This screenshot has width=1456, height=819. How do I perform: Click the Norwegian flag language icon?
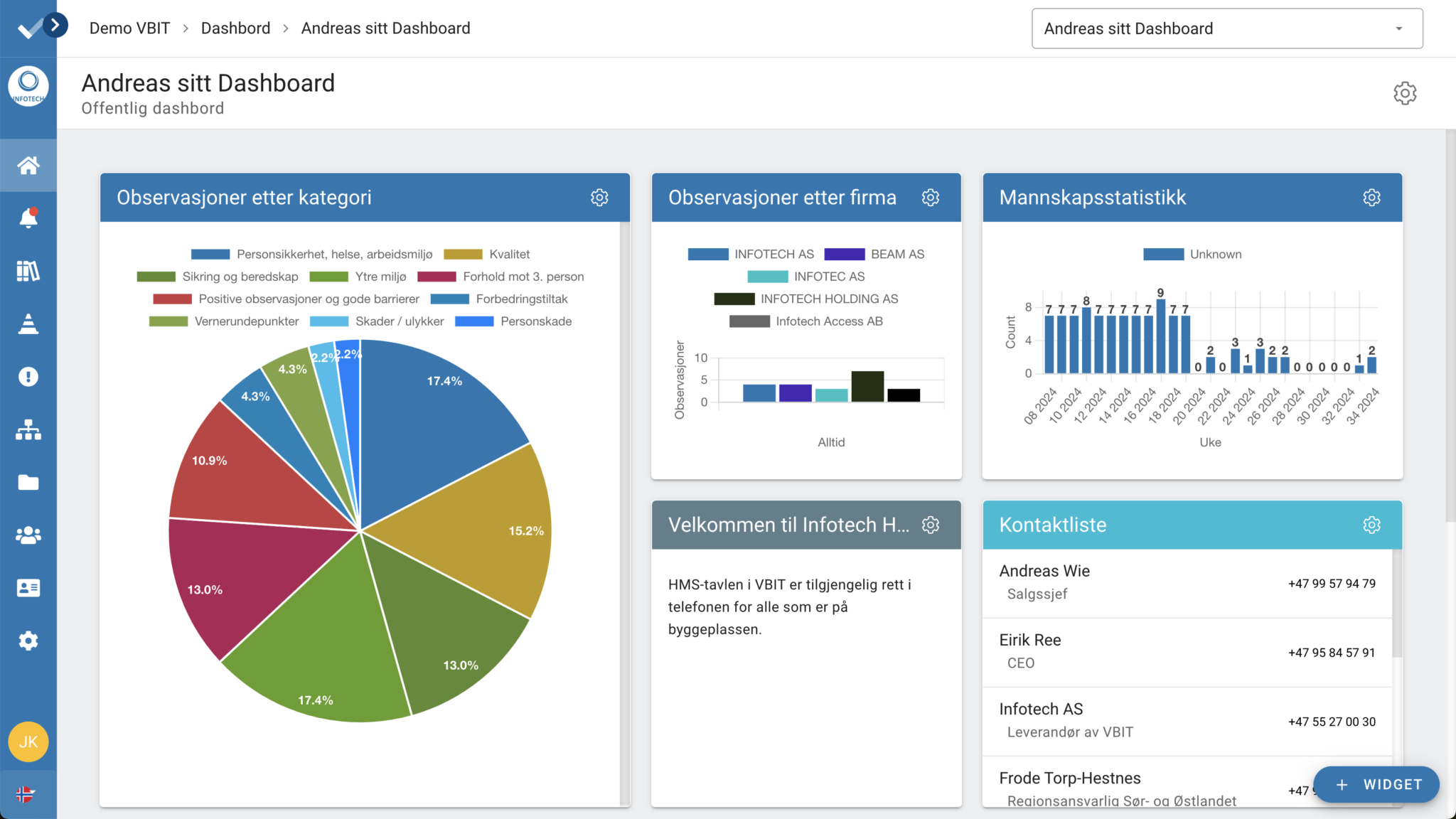pos(26,794)
